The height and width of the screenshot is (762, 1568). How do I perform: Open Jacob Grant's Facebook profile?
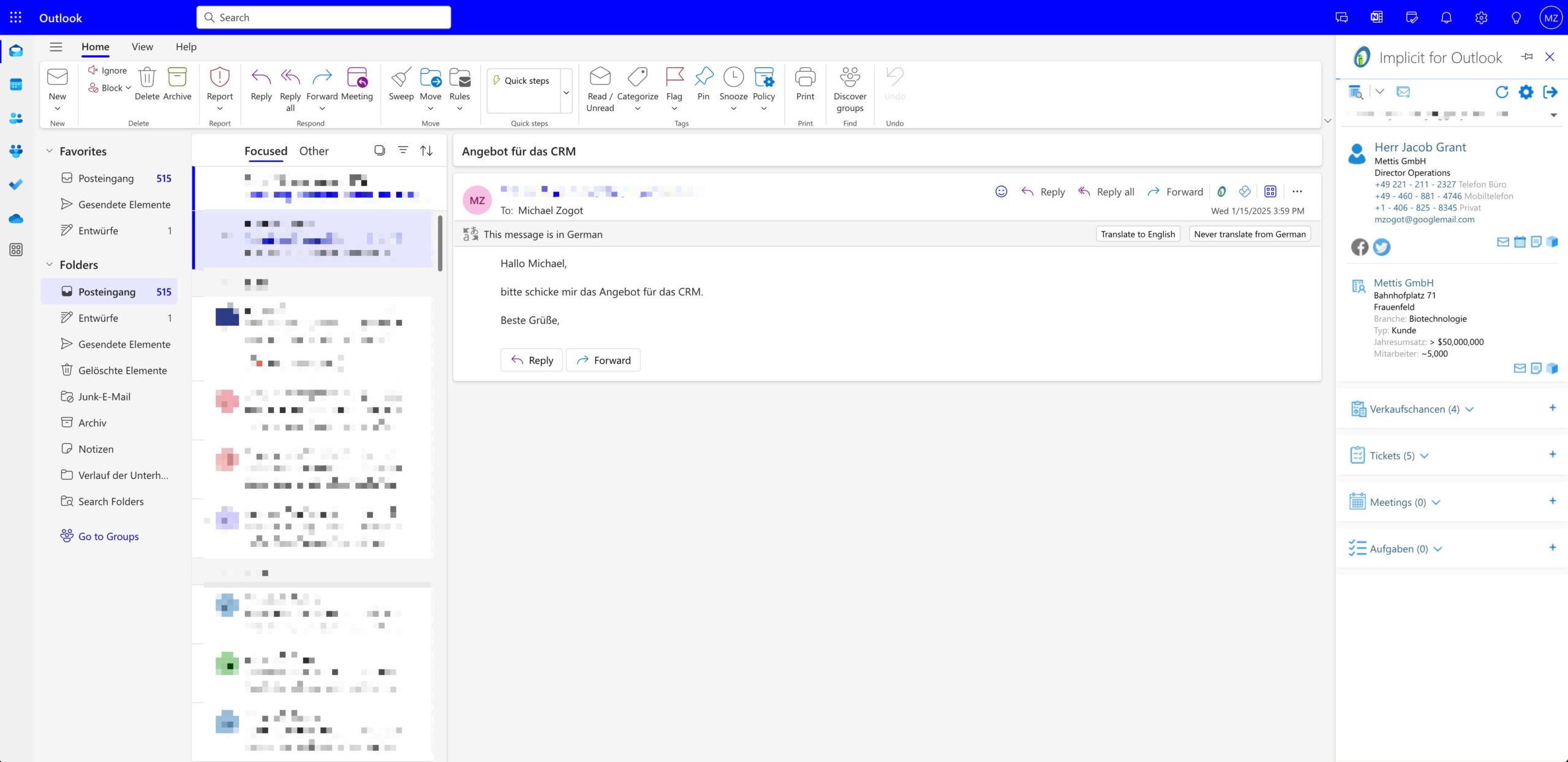tap(1360, 247)
